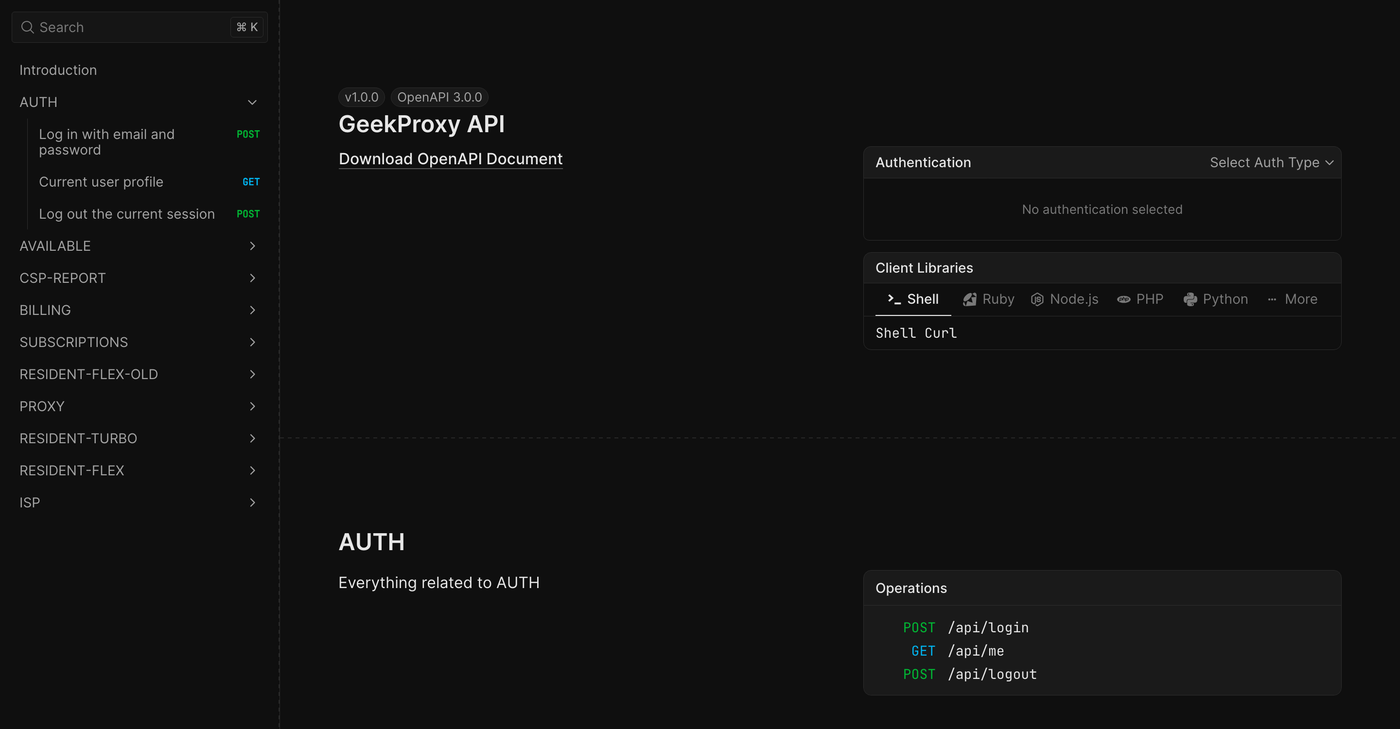Click the Shell Curl text
The height and width of the screenshot is (729, 1400).
[x=916, y=333]
